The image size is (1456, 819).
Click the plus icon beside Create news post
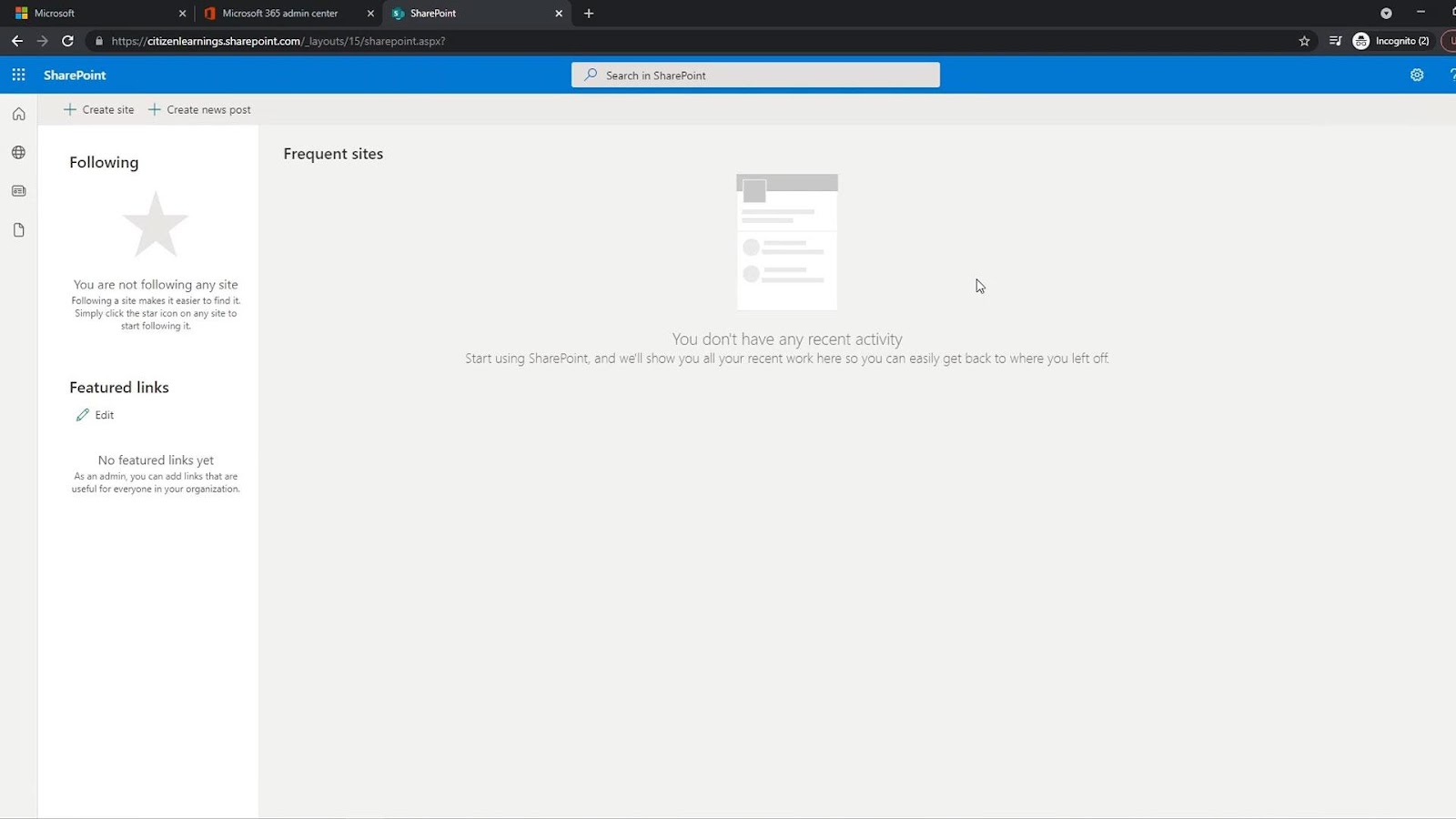(155, 109)
